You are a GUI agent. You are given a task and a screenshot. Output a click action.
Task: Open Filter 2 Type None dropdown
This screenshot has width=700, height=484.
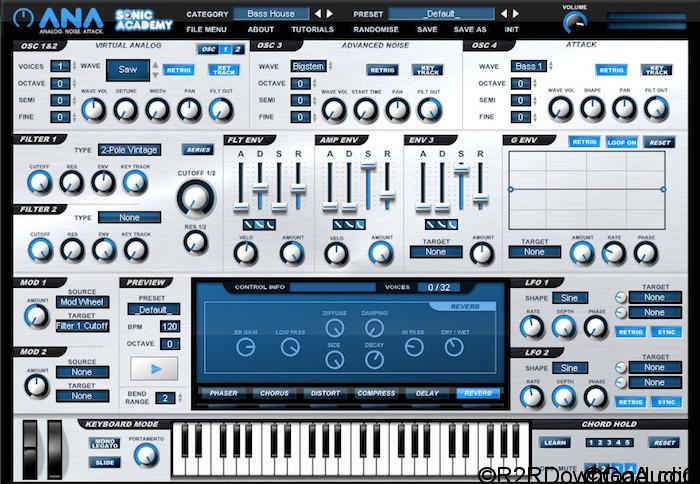(x=129, y=217)
